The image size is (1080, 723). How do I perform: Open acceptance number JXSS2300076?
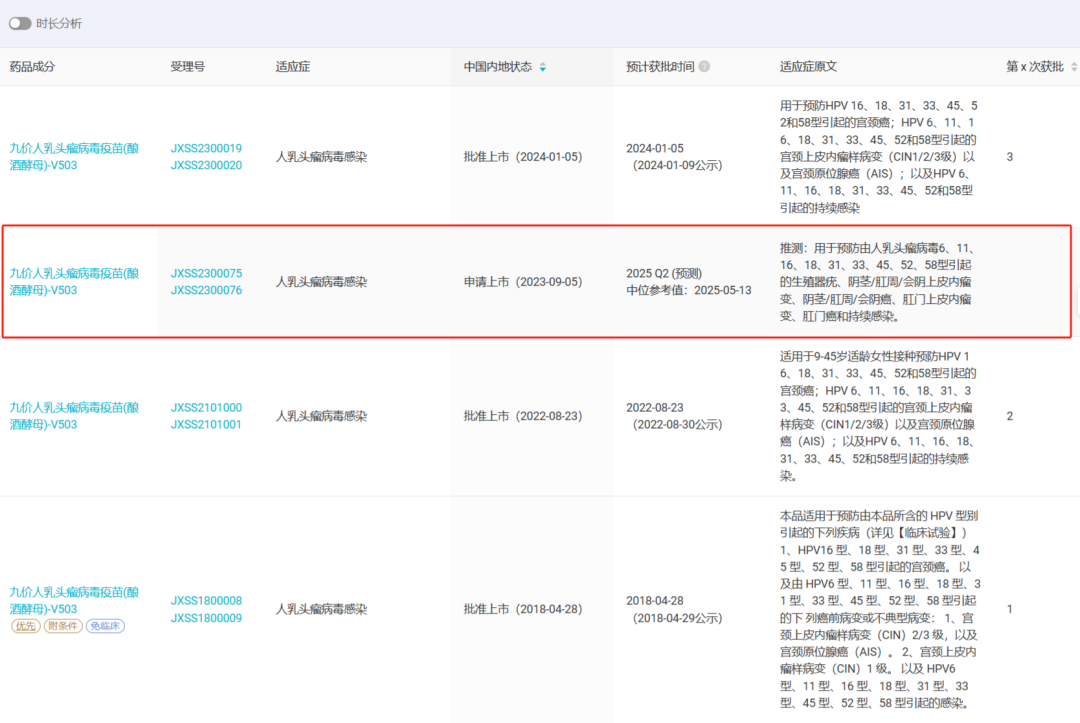click(x=206, y=290)
